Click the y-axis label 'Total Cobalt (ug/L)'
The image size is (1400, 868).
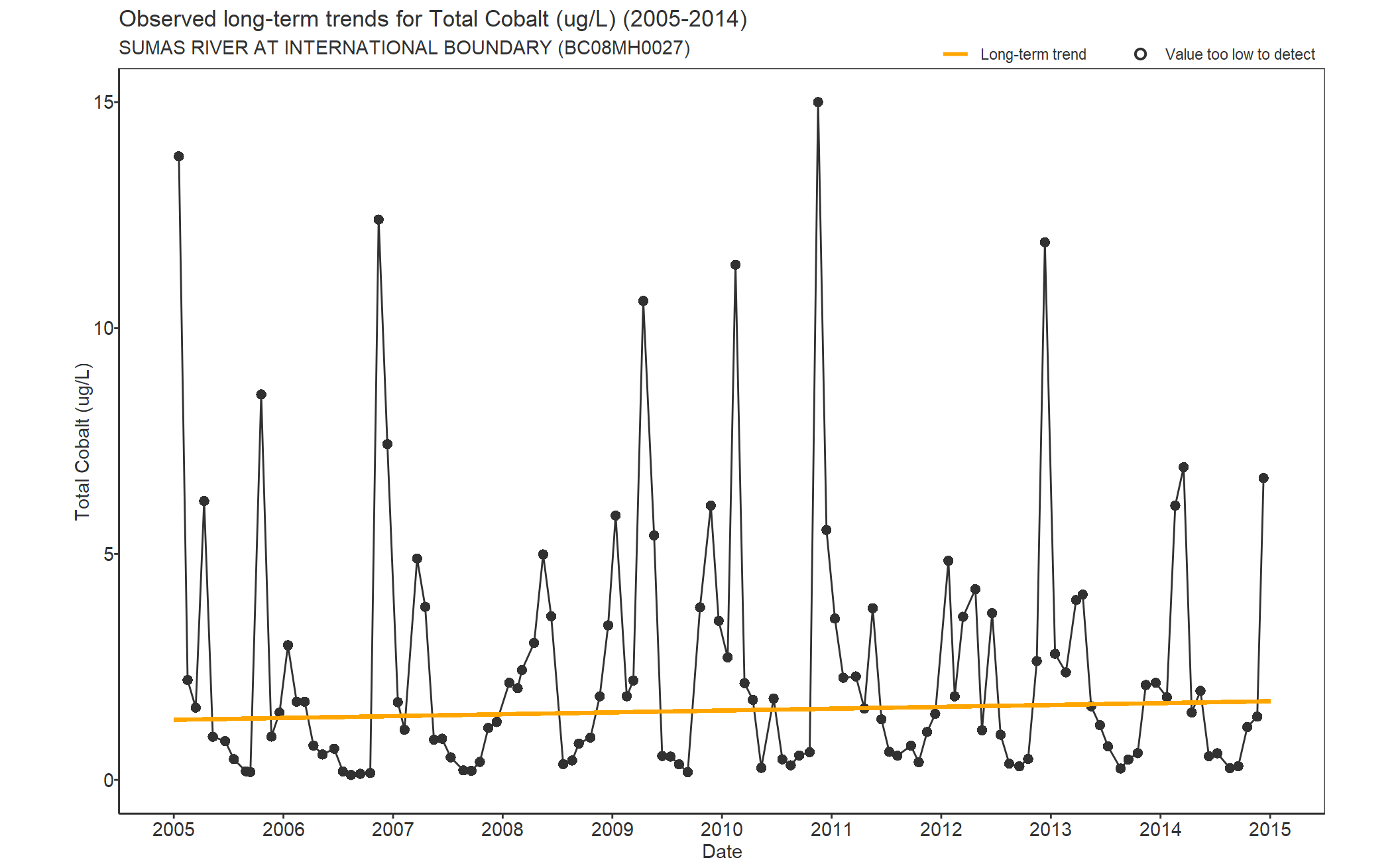82,442
